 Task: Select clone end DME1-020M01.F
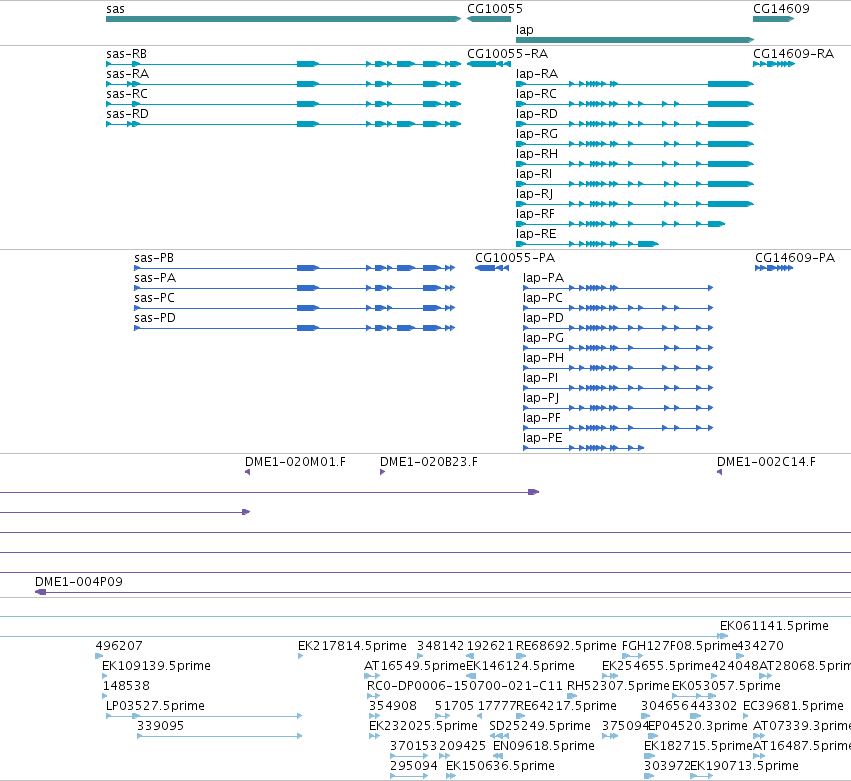coord(295,462)
